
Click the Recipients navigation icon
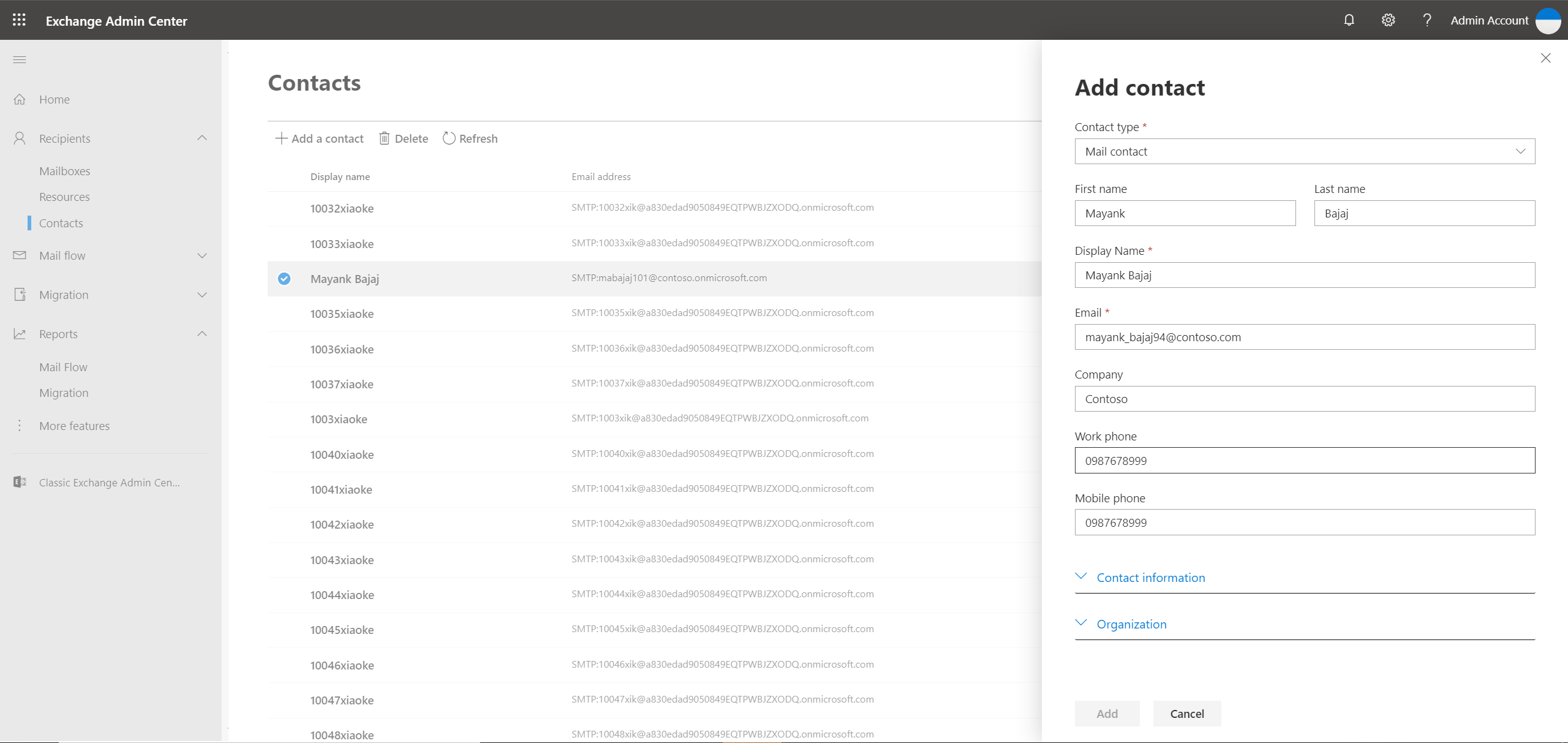click(x=20, y=137)
